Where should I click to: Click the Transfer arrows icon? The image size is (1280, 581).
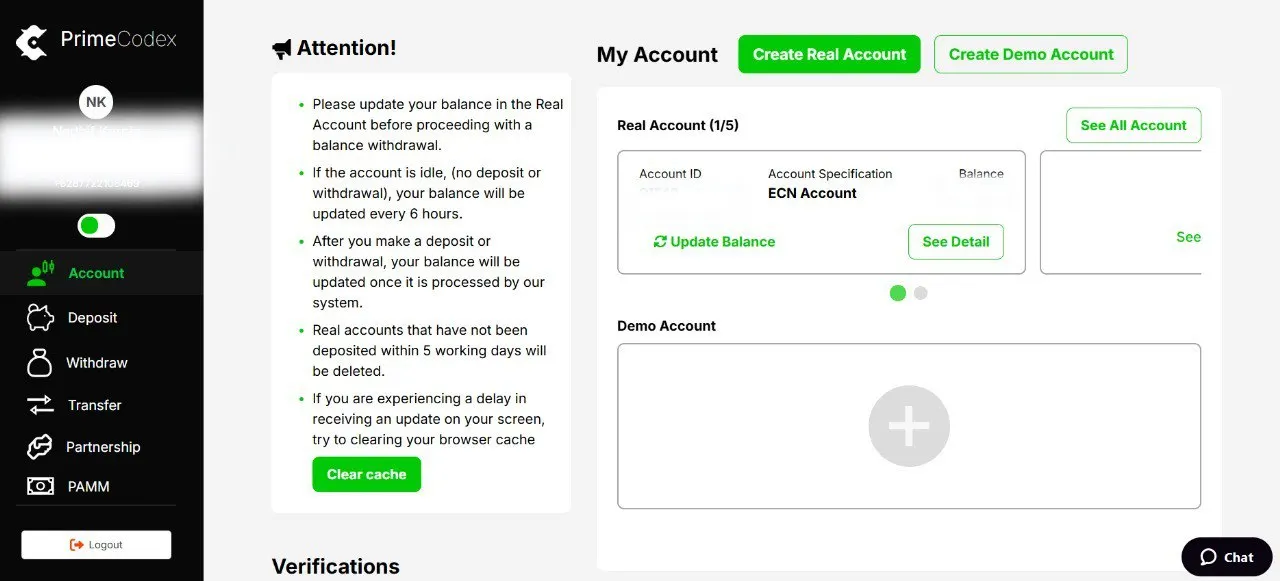(40, 405)
